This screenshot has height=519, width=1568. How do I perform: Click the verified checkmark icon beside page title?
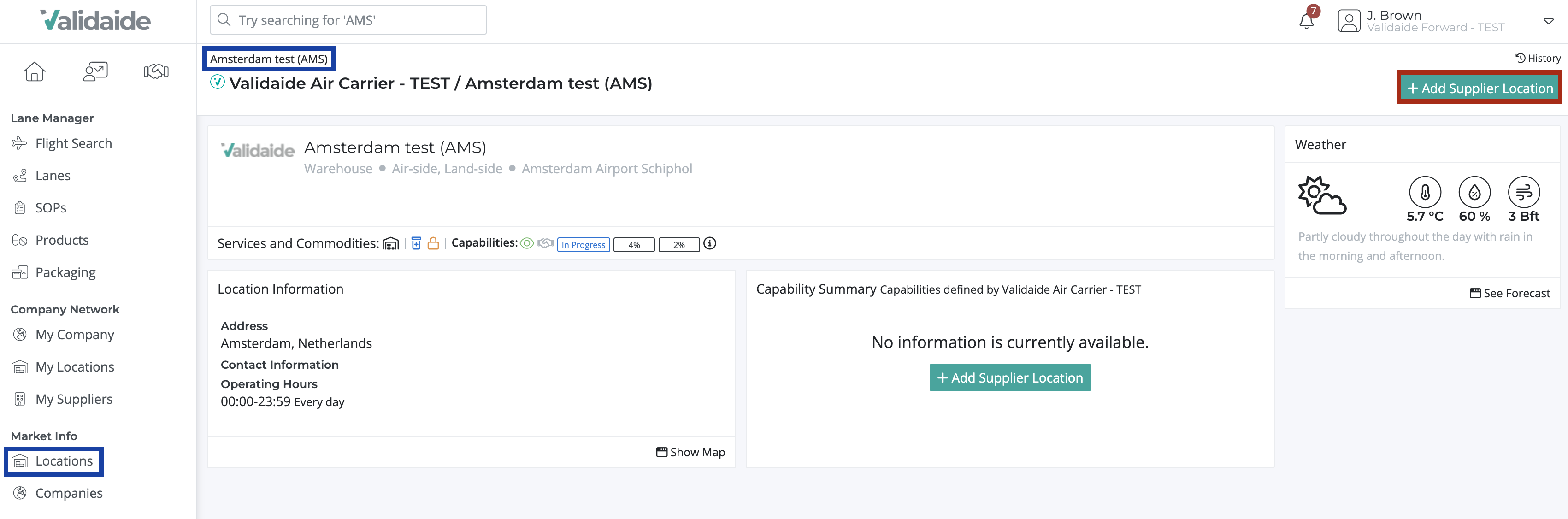coord(217,82)
